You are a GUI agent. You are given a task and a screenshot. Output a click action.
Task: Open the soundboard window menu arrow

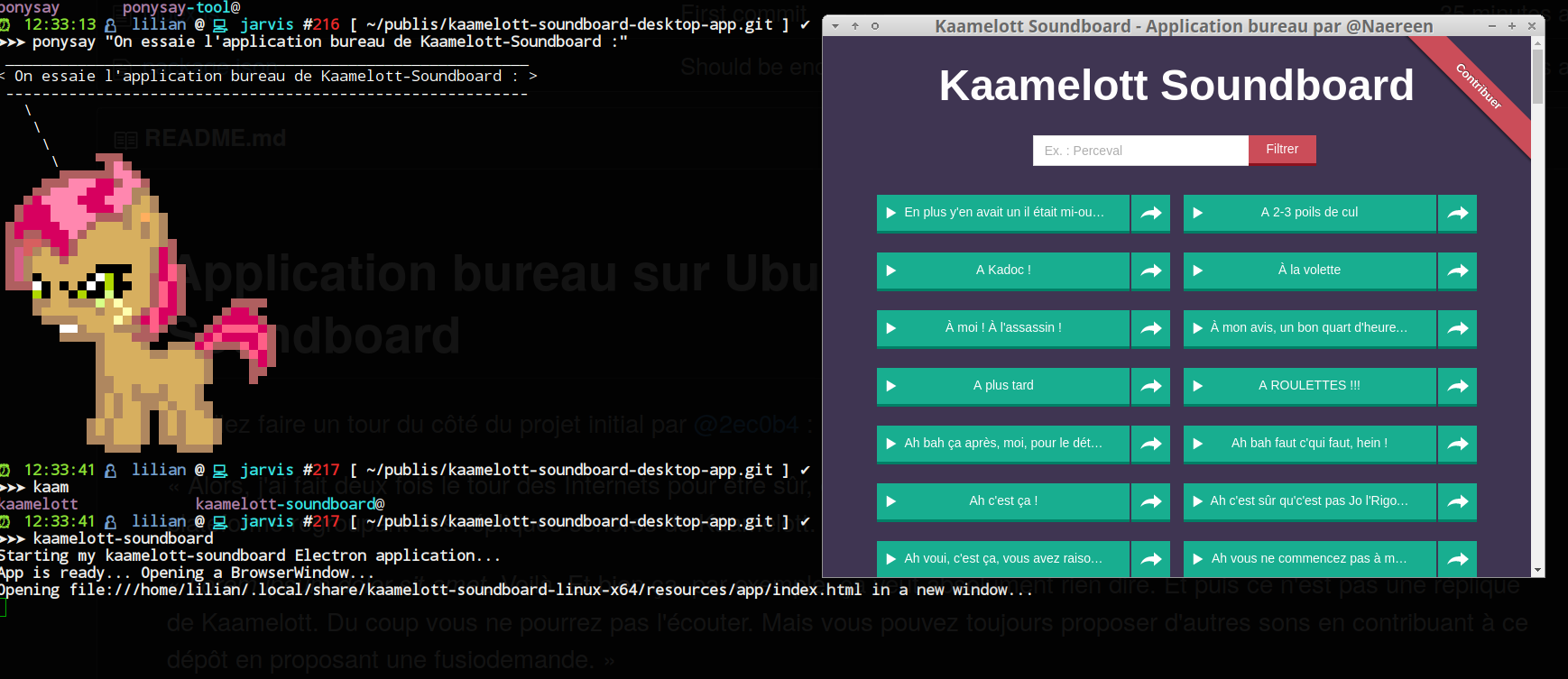pyautogui.click(x=835, y=26)
